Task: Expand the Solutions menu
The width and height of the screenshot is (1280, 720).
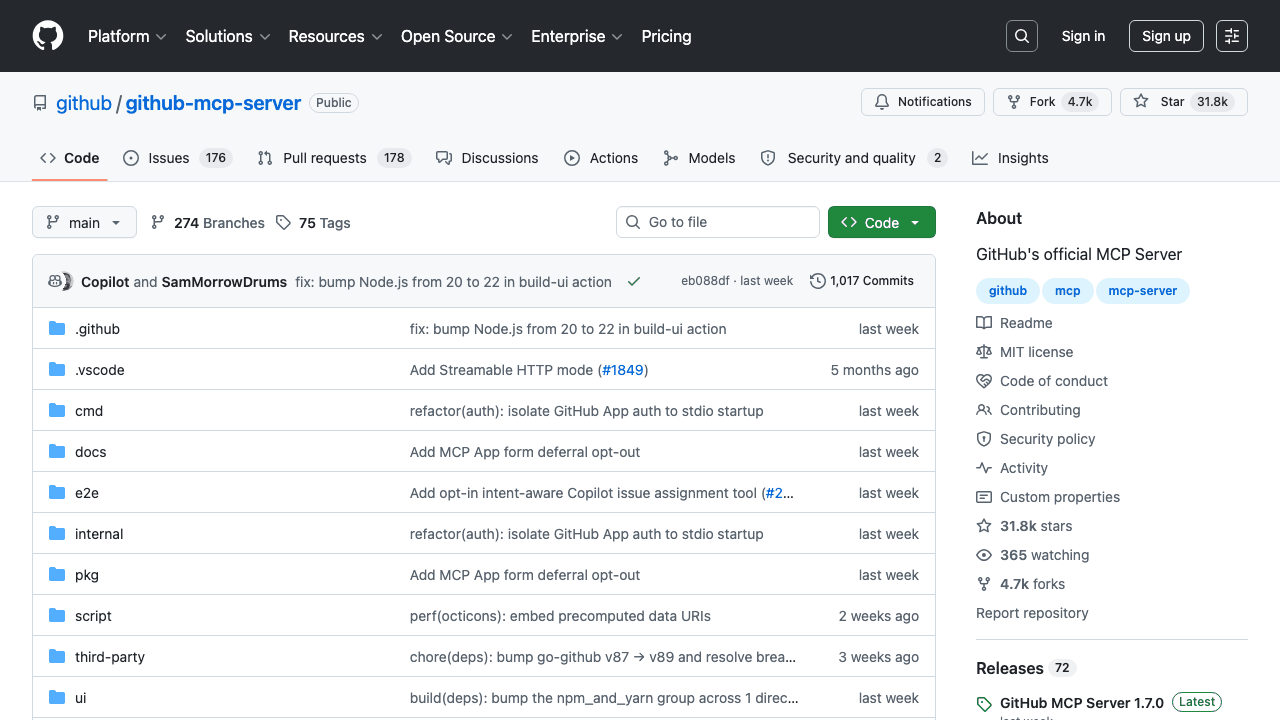Action: [228, 36]
